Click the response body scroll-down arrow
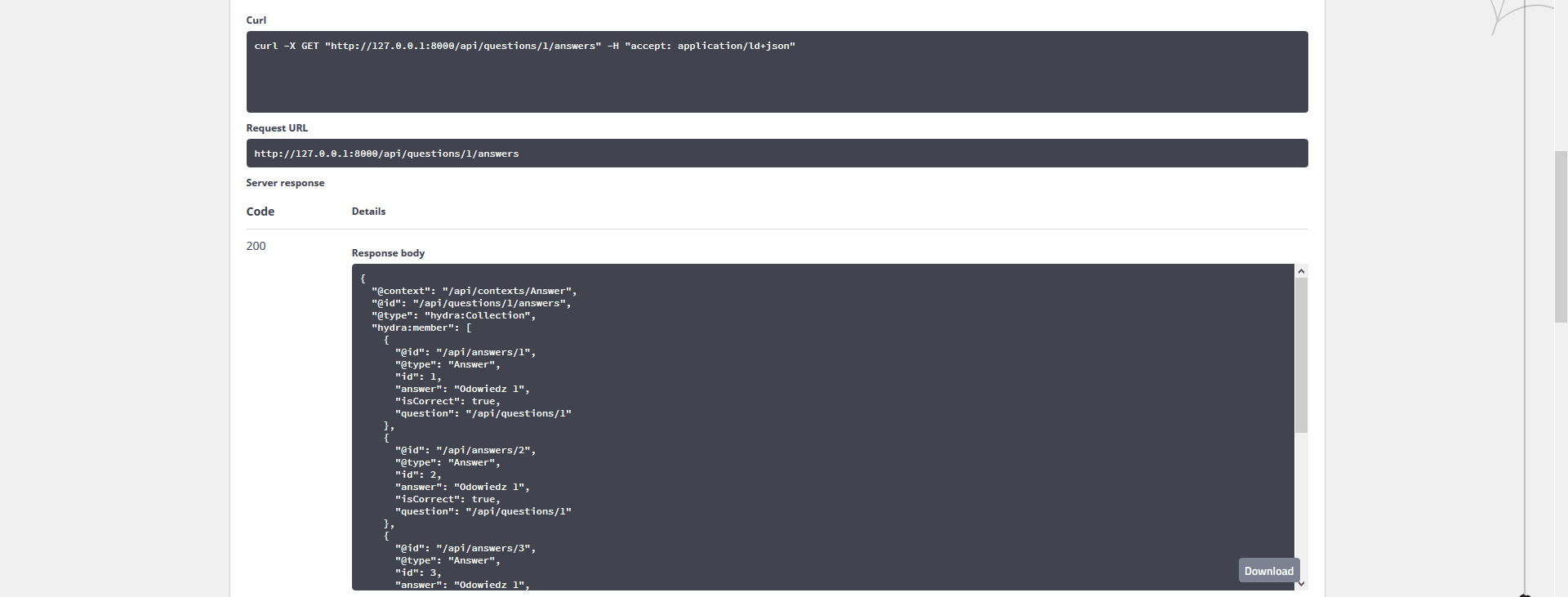 click(x=1301, y=583)
